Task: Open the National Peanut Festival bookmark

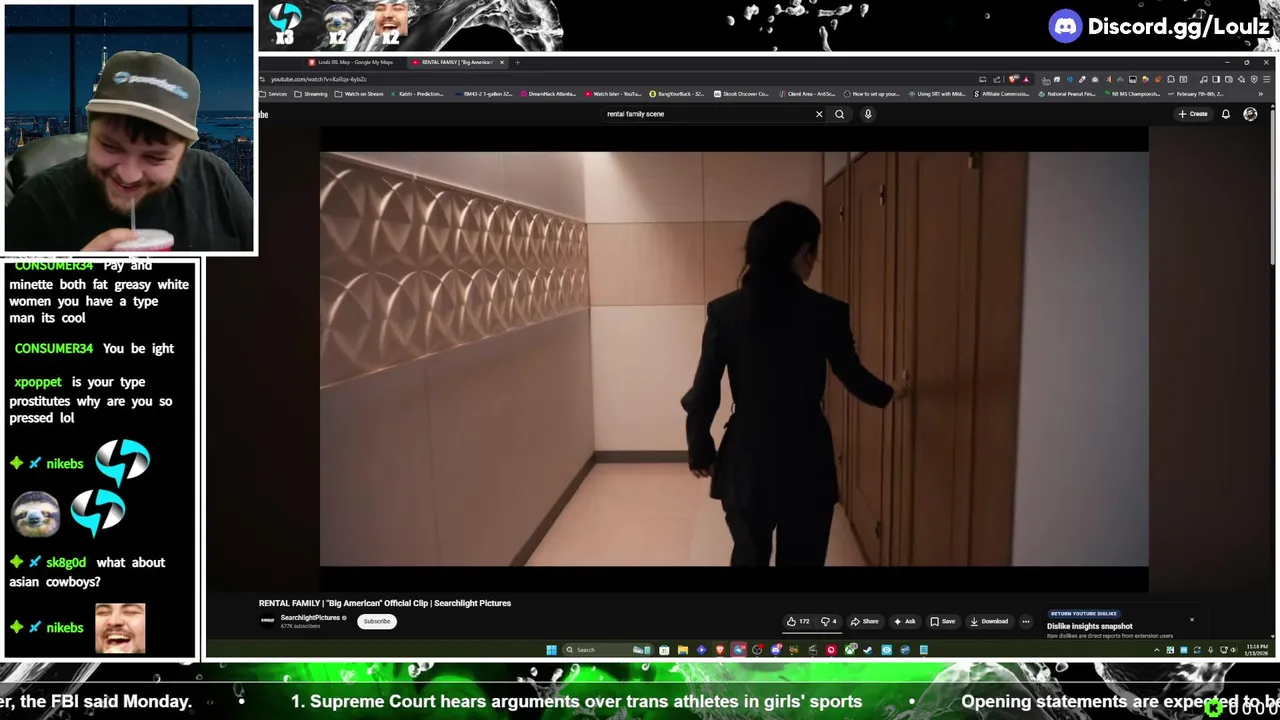Action: pos(1067,94)
